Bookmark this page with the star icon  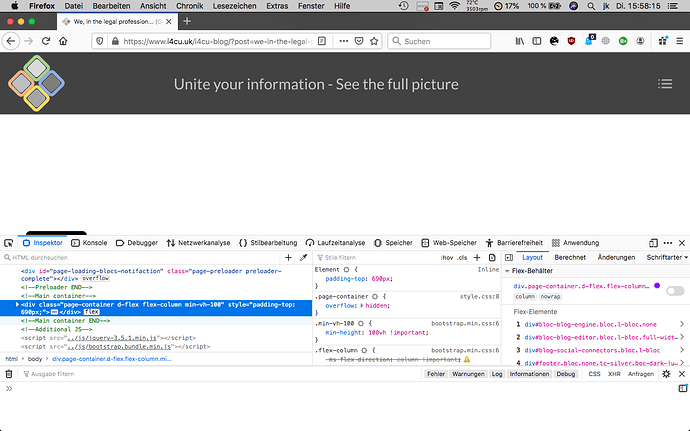pyautogui.click(x=374, y=41)
